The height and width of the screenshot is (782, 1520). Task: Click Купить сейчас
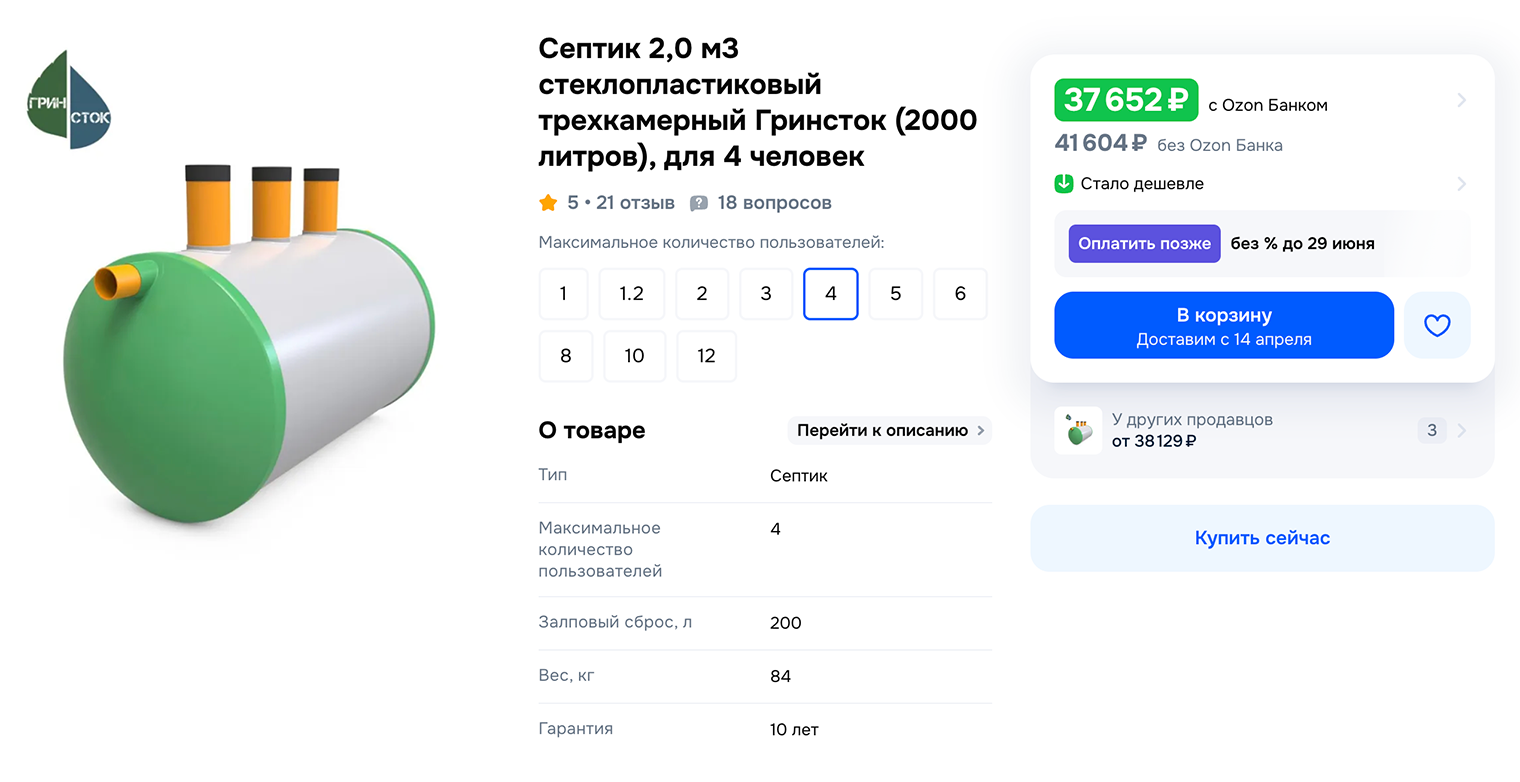(x=1262, y=537)
